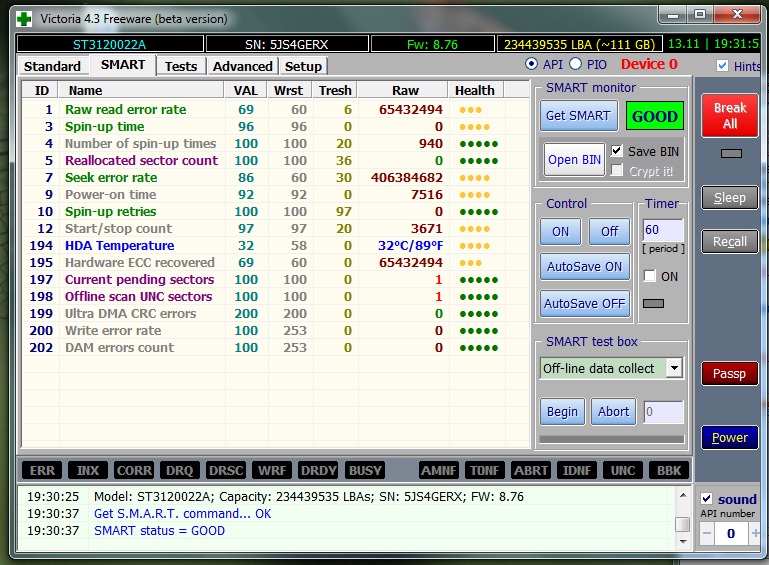Image resolution: width=769 pixels, height=565 pixels.
Task: Click the WRF status indicator
Action: tap(272, 471)
